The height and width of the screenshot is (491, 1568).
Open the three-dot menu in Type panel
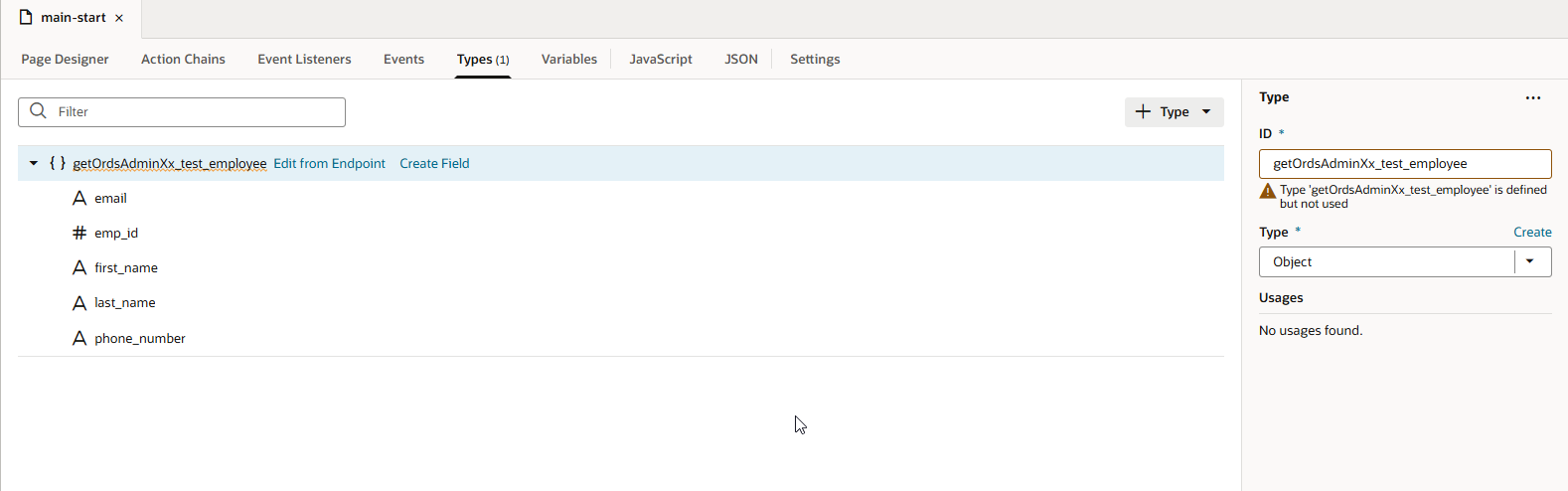coord(1533,97)
